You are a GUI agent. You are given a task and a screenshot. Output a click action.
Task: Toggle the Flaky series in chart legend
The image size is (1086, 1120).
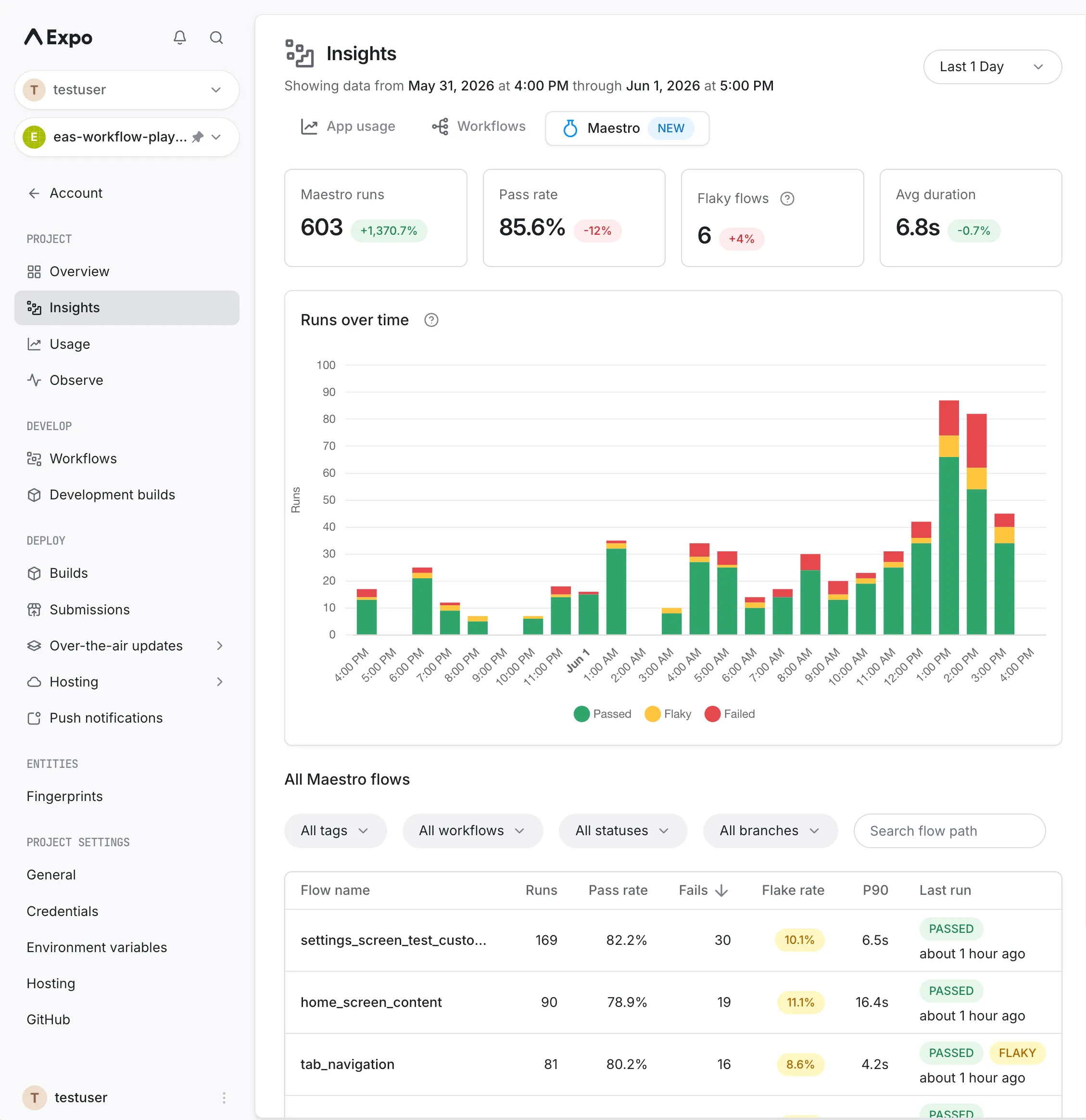point(667,713)
